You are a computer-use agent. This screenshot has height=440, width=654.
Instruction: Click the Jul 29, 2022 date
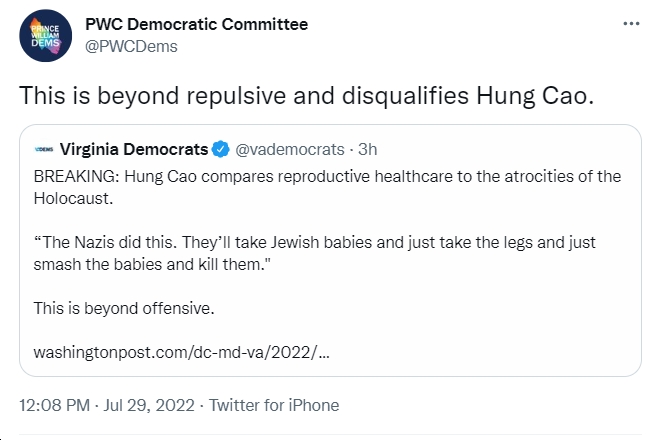pyautogui.click(x=149, y=405)
